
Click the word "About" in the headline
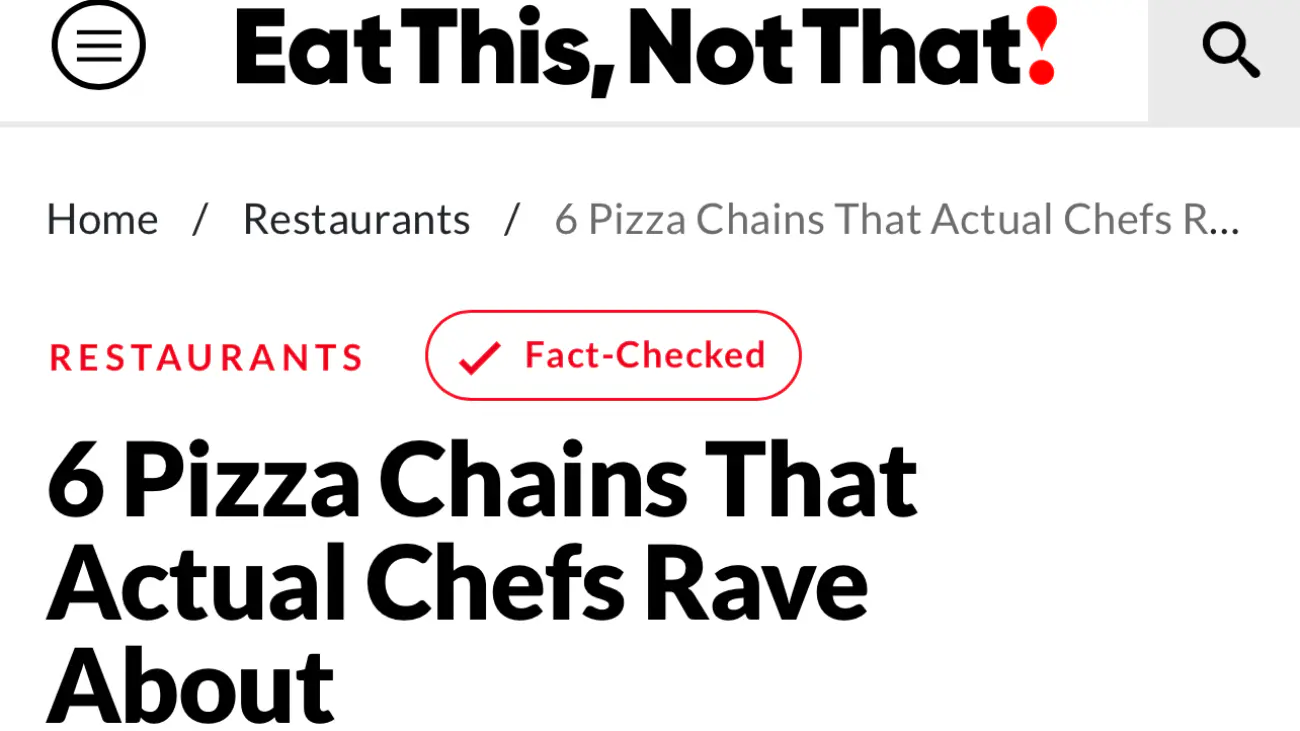pyautogui.click(x=190, y=686)
